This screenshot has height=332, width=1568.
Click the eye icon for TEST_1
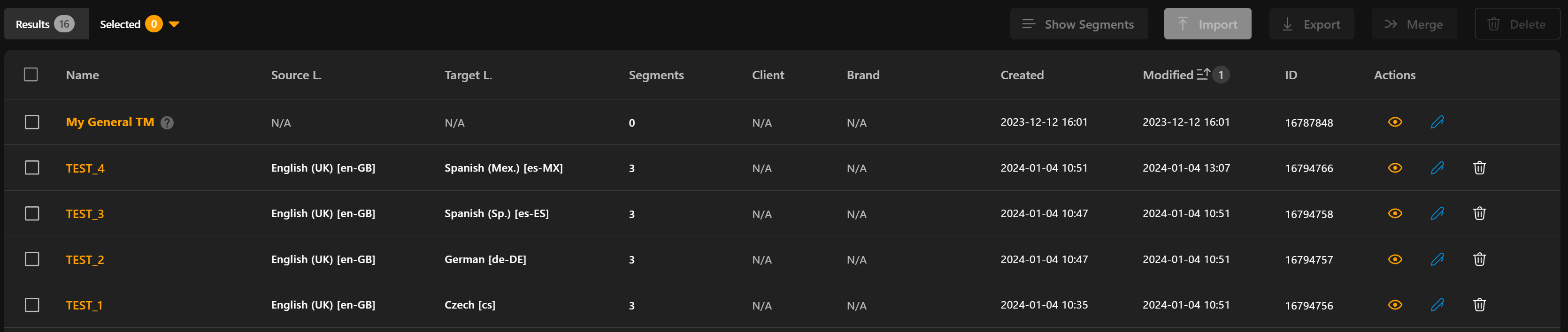coord(1394,305)
